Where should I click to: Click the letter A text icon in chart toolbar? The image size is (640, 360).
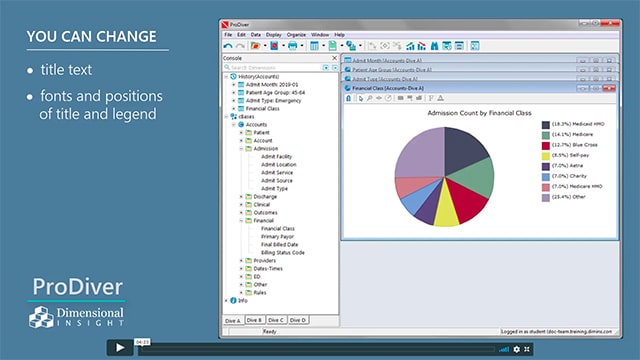click(440, 98)
